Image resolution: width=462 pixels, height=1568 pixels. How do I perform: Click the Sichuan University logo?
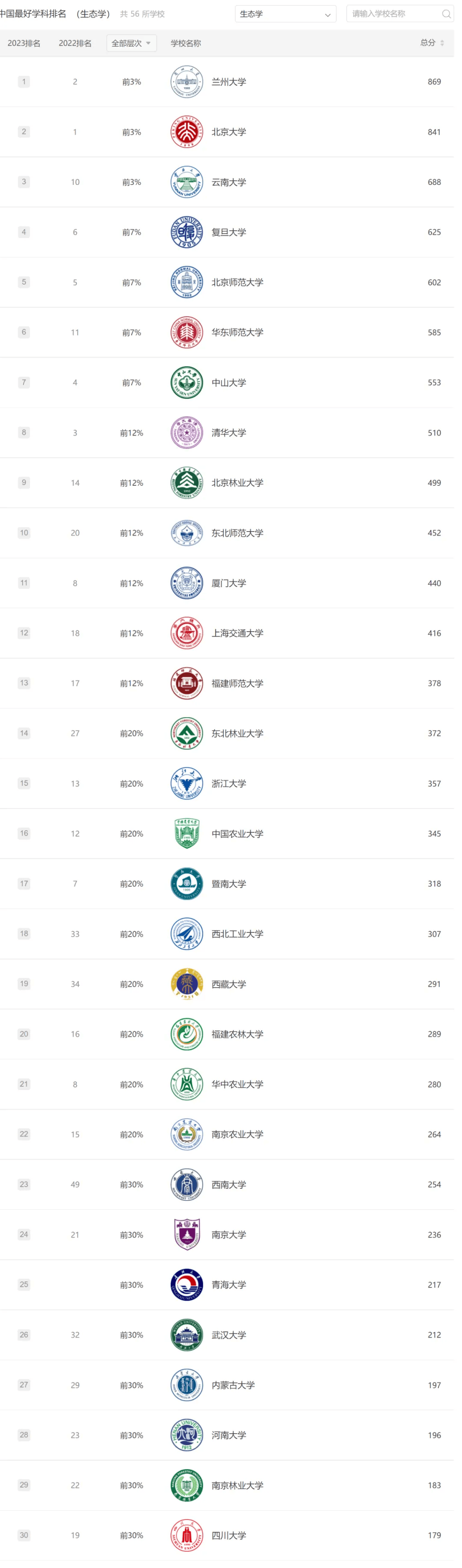pos(186,1535)
